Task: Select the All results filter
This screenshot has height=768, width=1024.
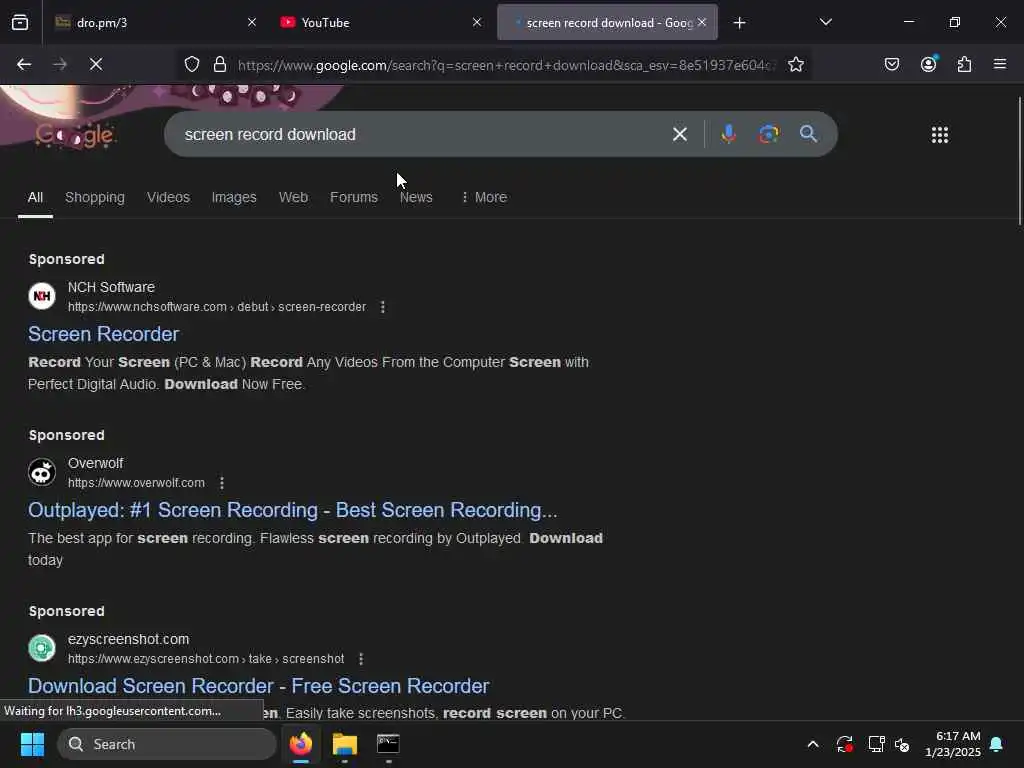Action: (x=35, y=197)
